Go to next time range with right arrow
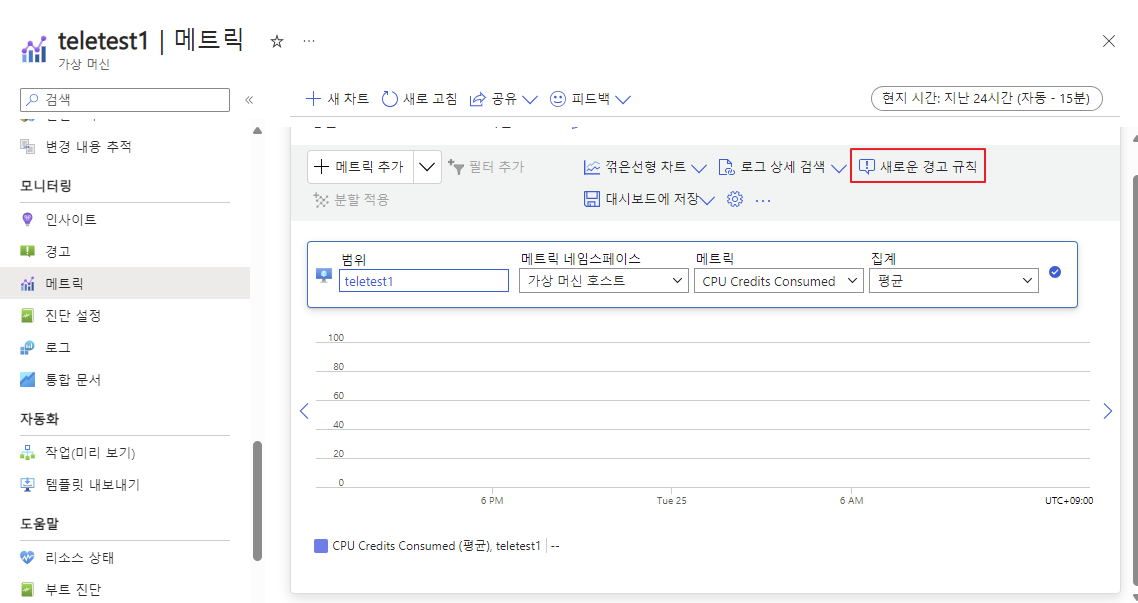Viewport: 1138px width, 603px height. (1108, 411)
